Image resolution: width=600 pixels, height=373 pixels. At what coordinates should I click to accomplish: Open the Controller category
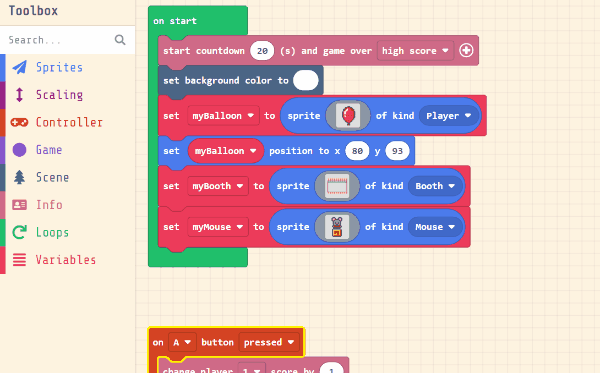(x=67, y=122)
